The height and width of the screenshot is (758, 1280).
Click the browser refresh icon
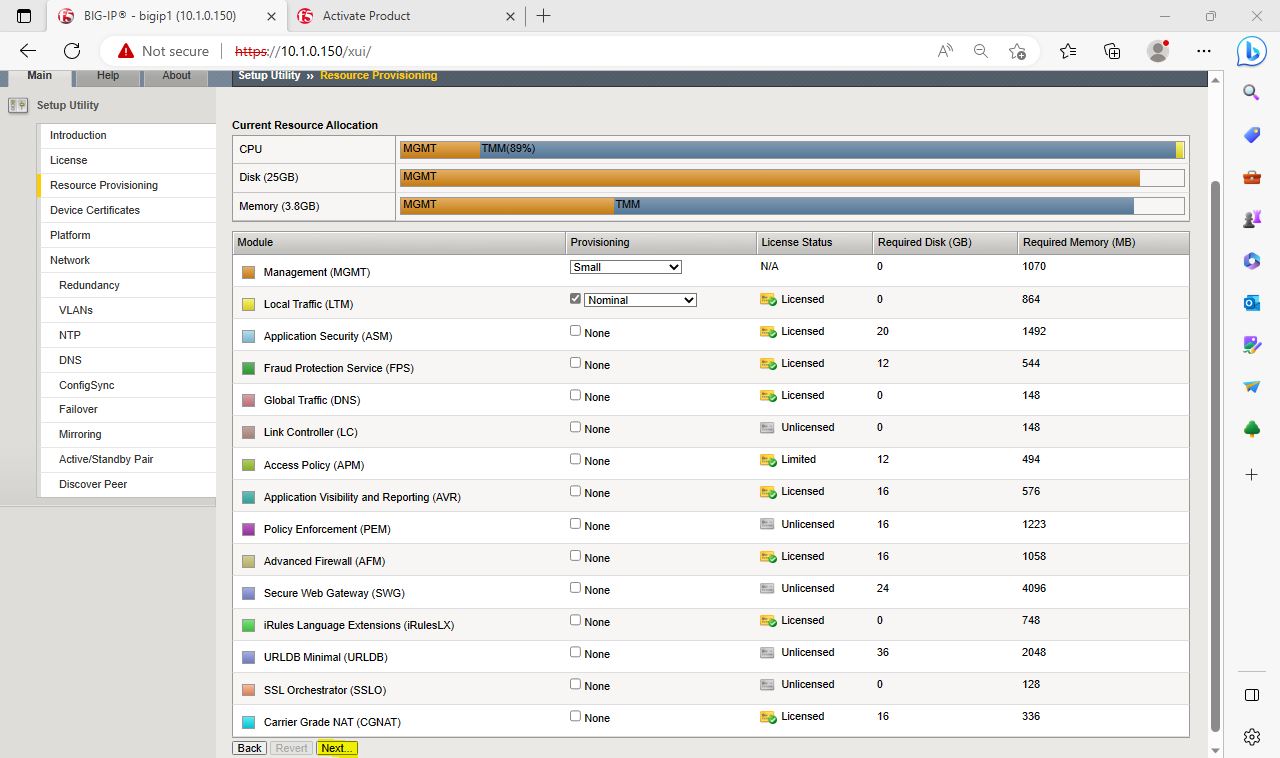[x=72, y=51]
